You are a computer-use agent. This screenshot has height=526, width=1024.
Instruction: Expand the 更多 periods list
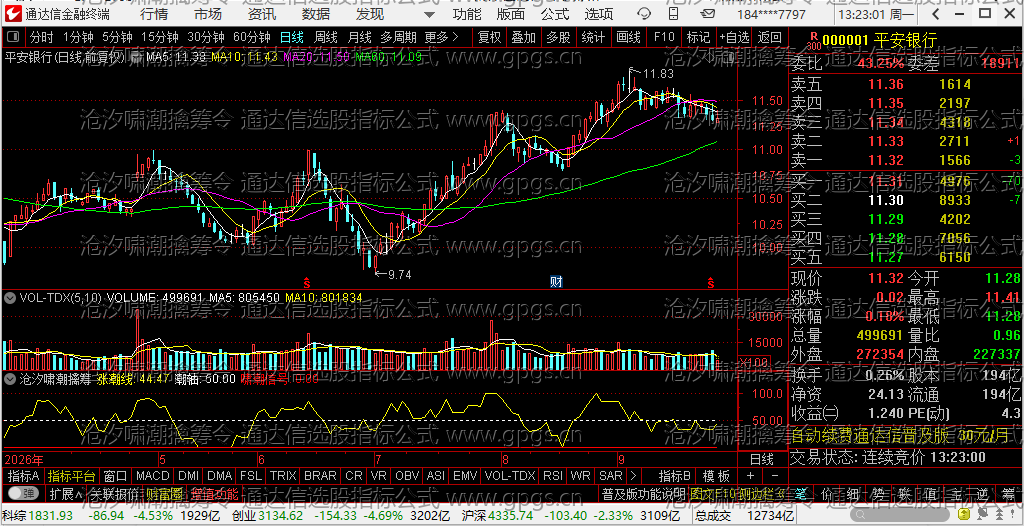(x=441, y=37)
